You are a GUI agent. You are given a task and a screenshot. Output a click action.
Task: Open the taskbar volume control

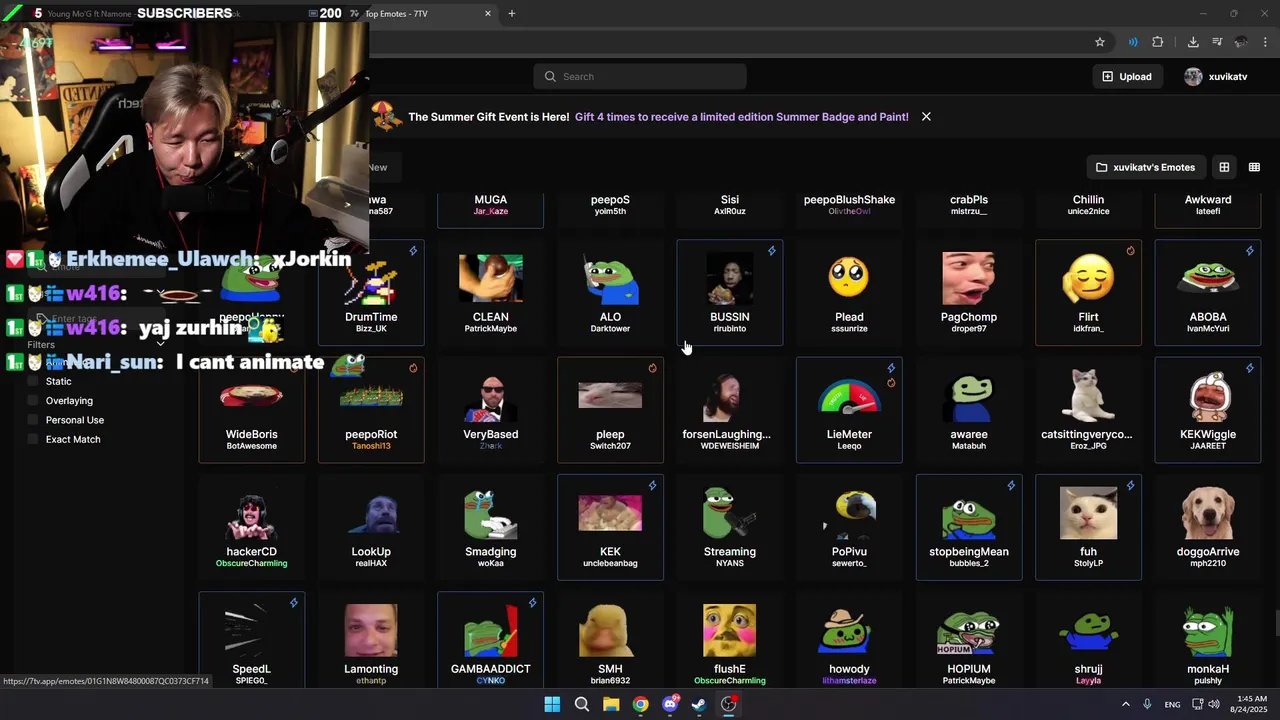(1214, 704)
